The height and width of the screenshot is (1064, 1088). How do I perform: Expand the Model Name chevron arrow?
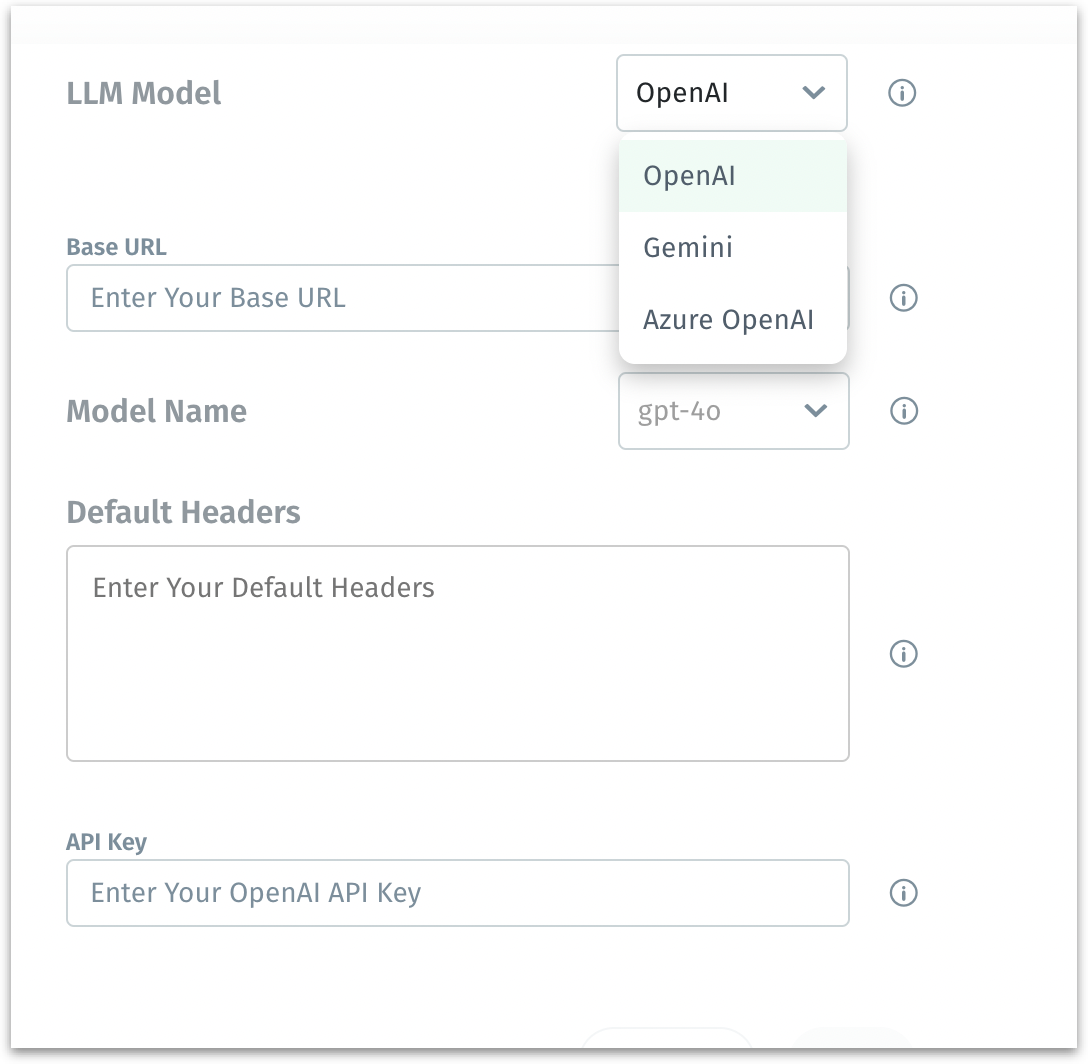click(x=816, y=411)
